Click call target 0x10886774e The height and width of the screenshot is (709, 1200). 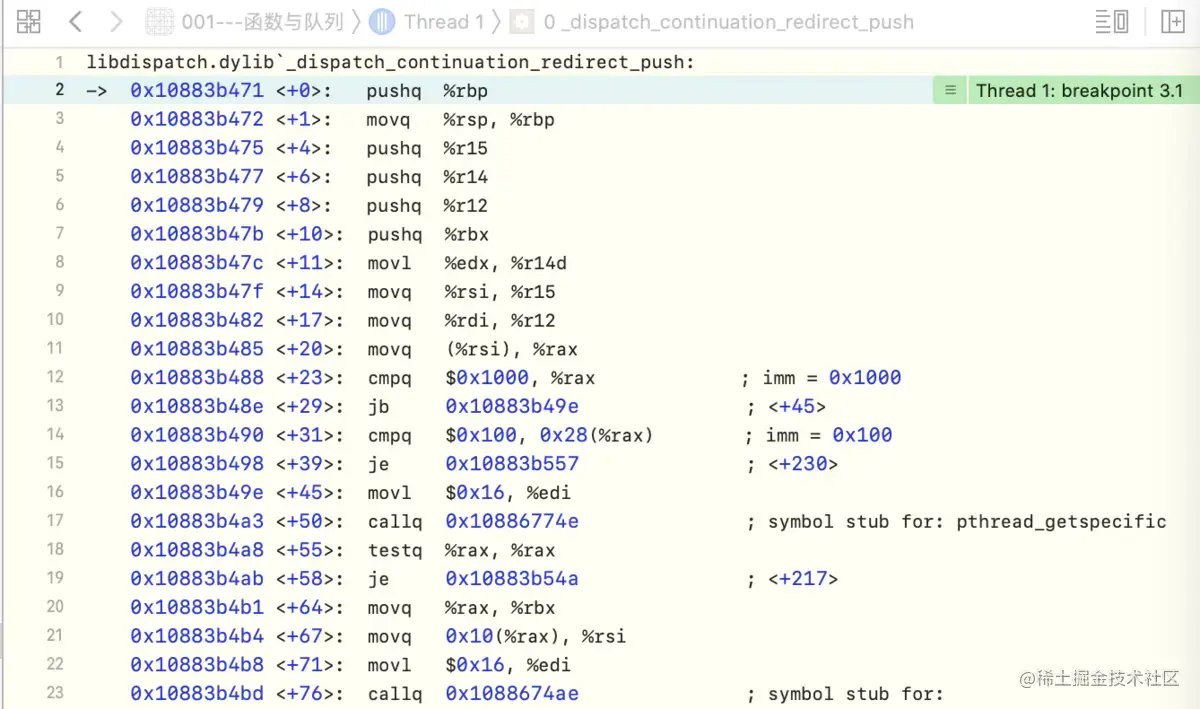(x=512, y=521)
